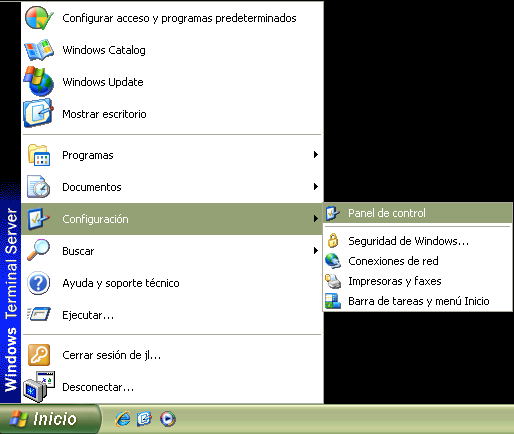The width and height of the screenshot is (514, 434).
Task: Launch Internet Explorer from quick launch
Action: (123, 419)
